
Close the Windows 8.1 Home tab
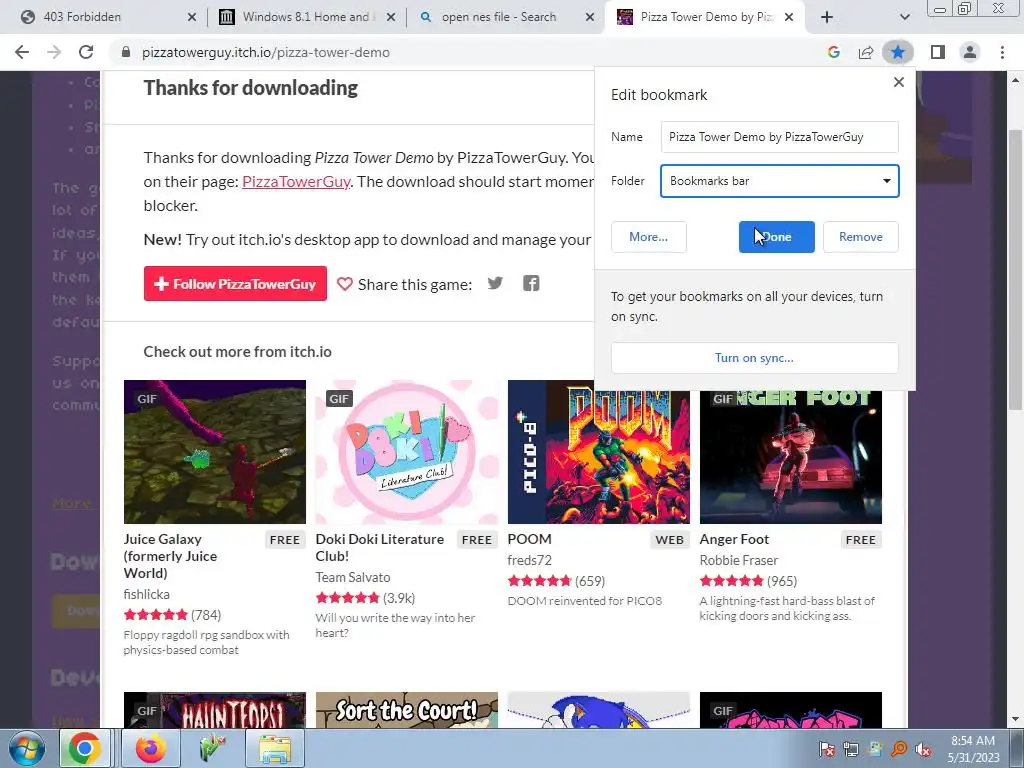click(391, 17)
